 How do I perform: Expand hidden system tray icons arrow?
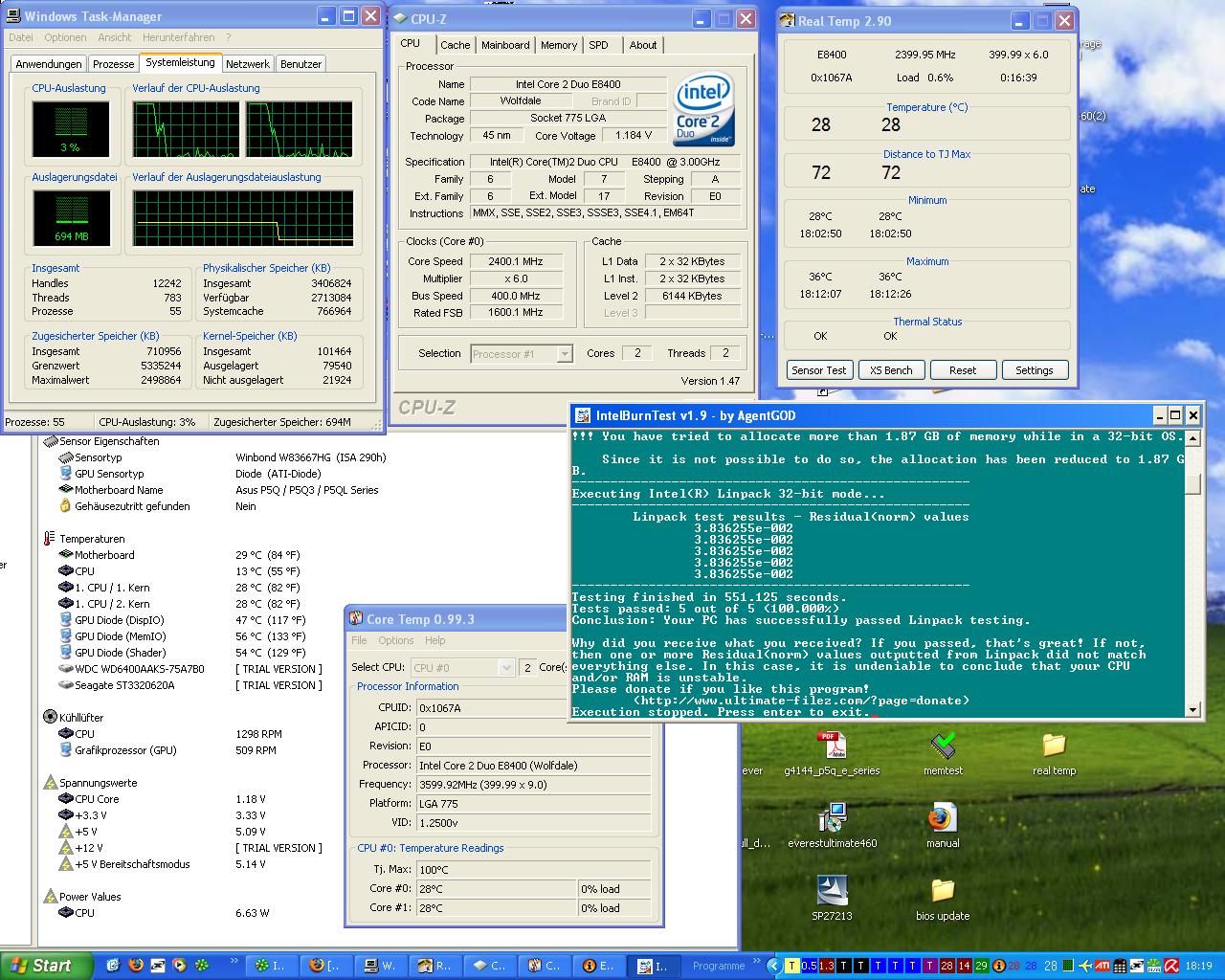point(774,967)
